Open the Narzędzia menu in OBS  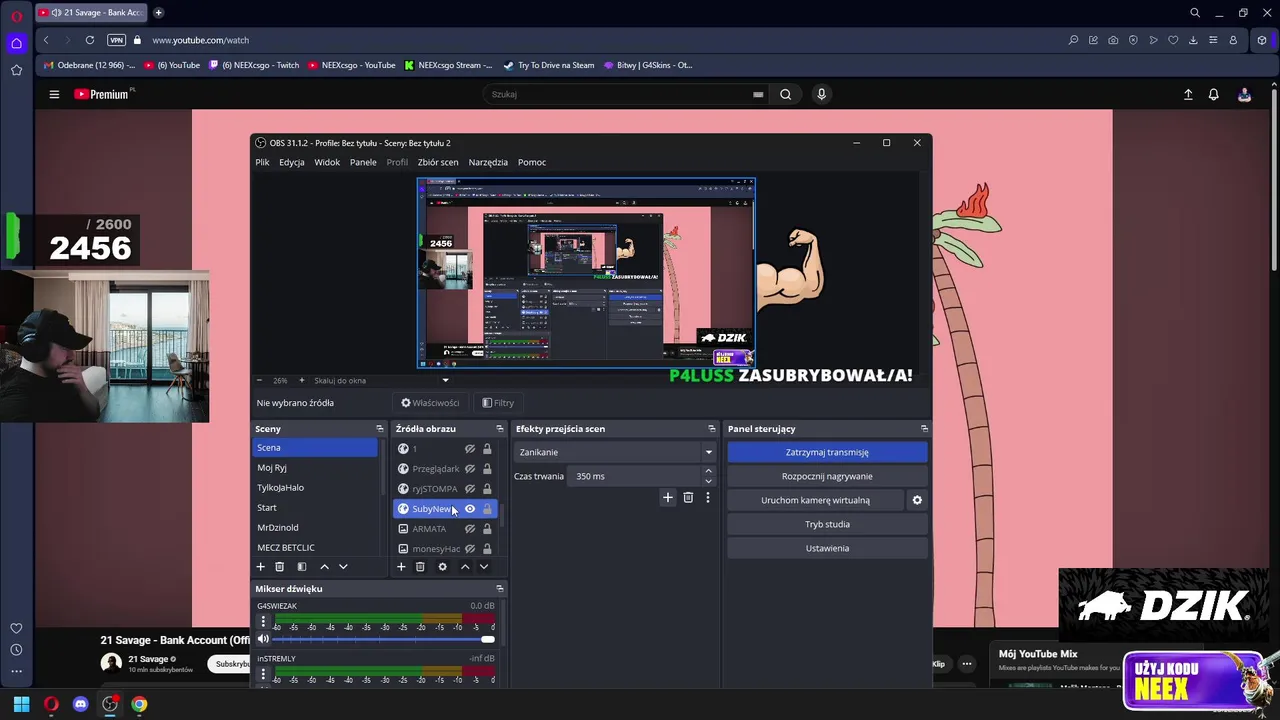tap(488, 162)
